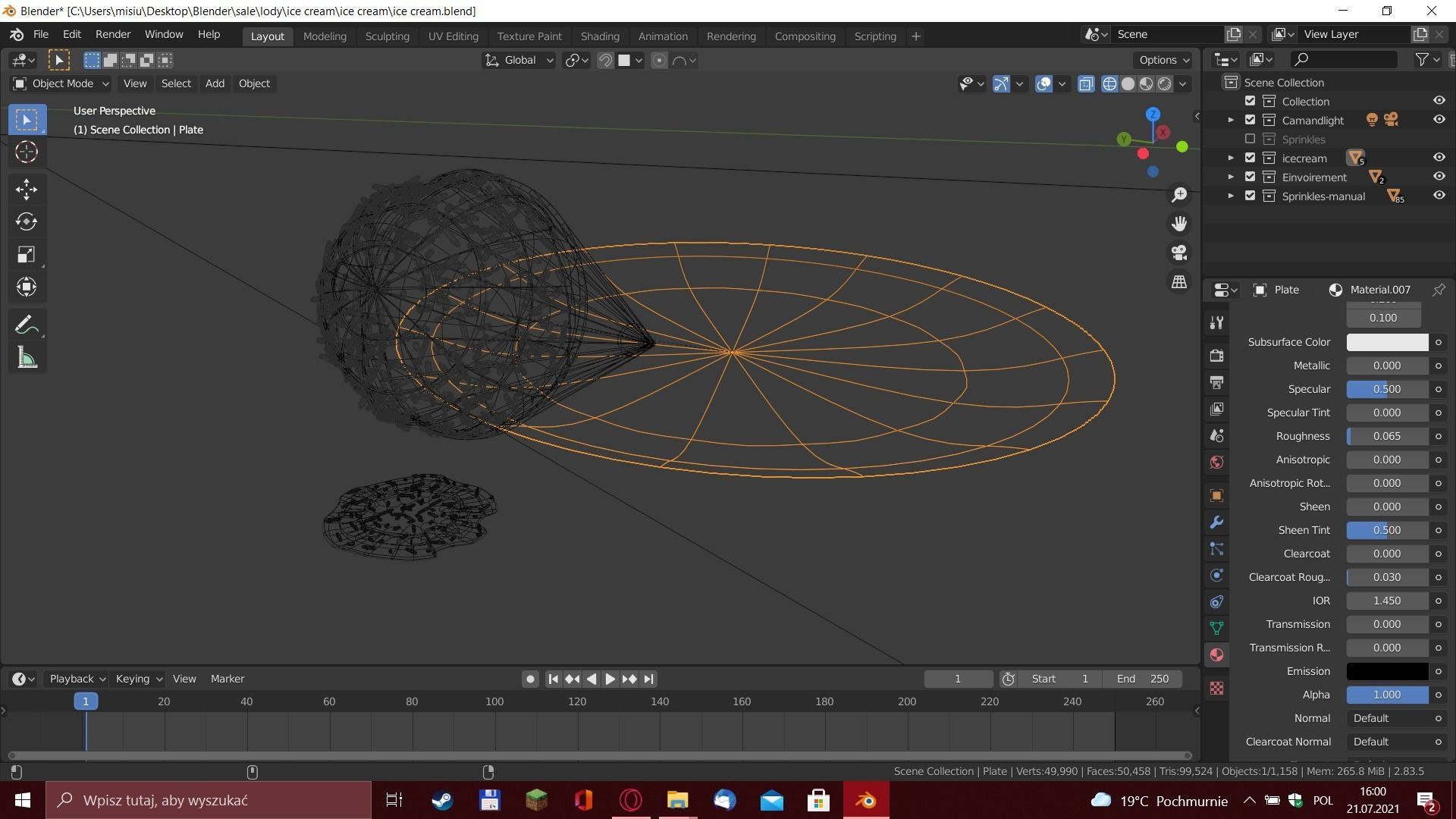This screenshot has width=1456, height=819.
Task: Click the Play animation button
Action: tap(610, 679)
